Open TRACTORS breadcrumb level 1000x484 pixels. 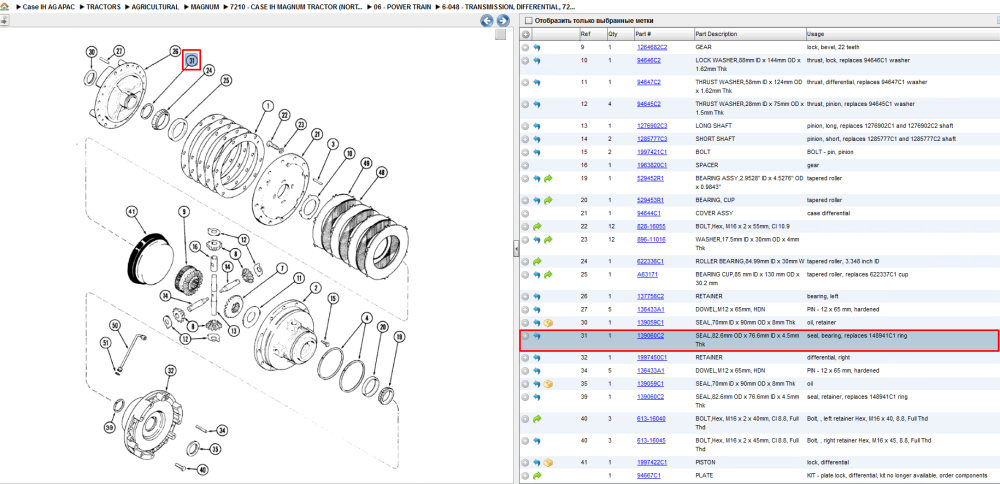(103, 7)
